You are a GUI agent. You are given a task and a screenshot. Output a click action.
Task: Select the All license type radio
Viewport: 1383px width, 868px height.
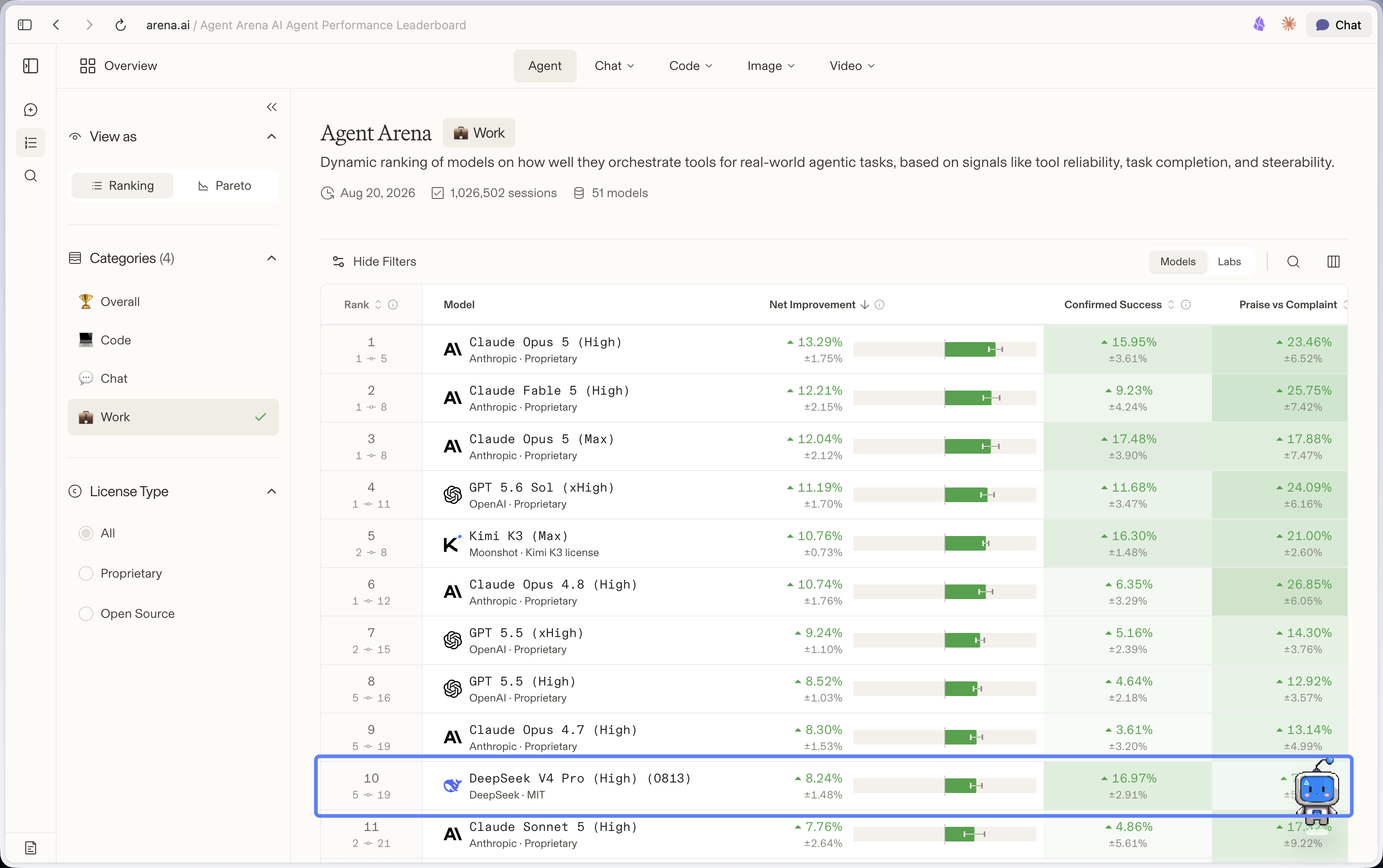click(86, 533)
